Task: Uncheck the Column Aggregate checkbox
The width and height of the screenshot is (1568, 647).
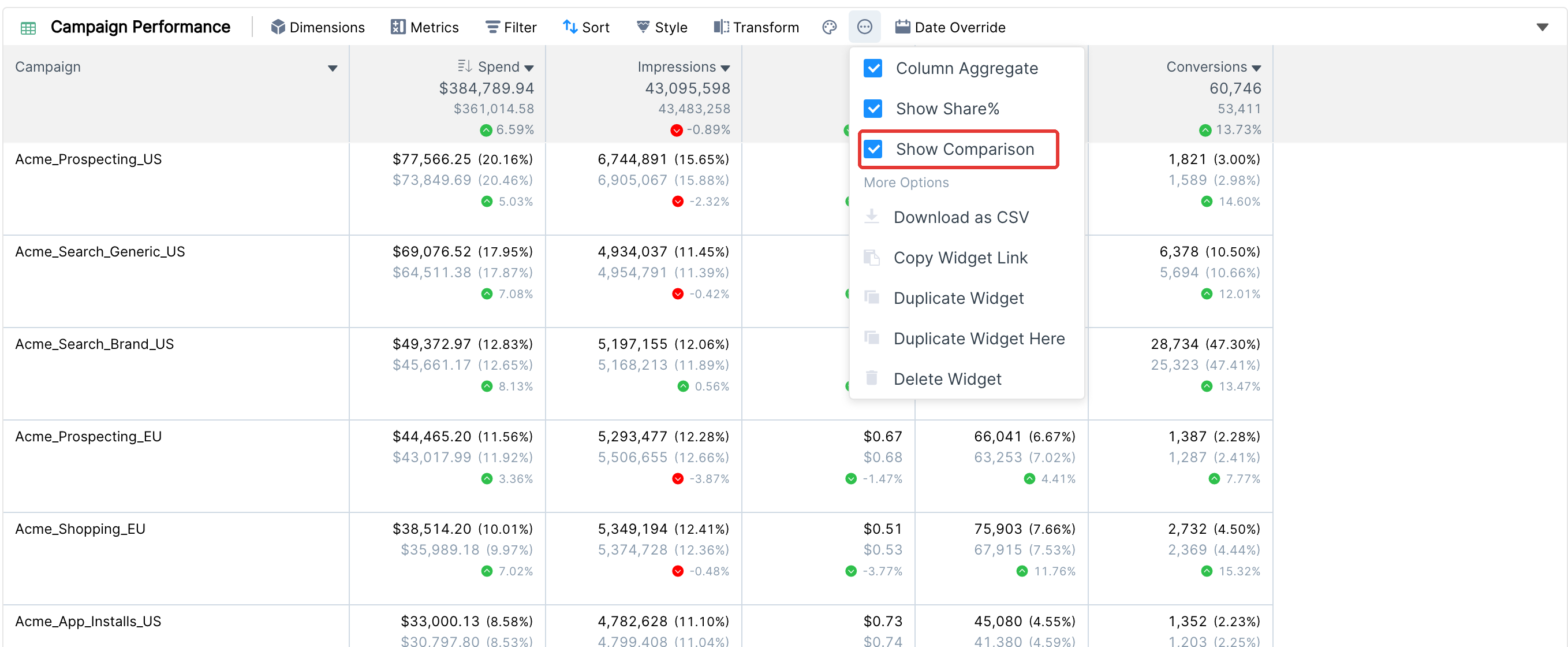Action: pyautogui.click(x=873, y=68)
